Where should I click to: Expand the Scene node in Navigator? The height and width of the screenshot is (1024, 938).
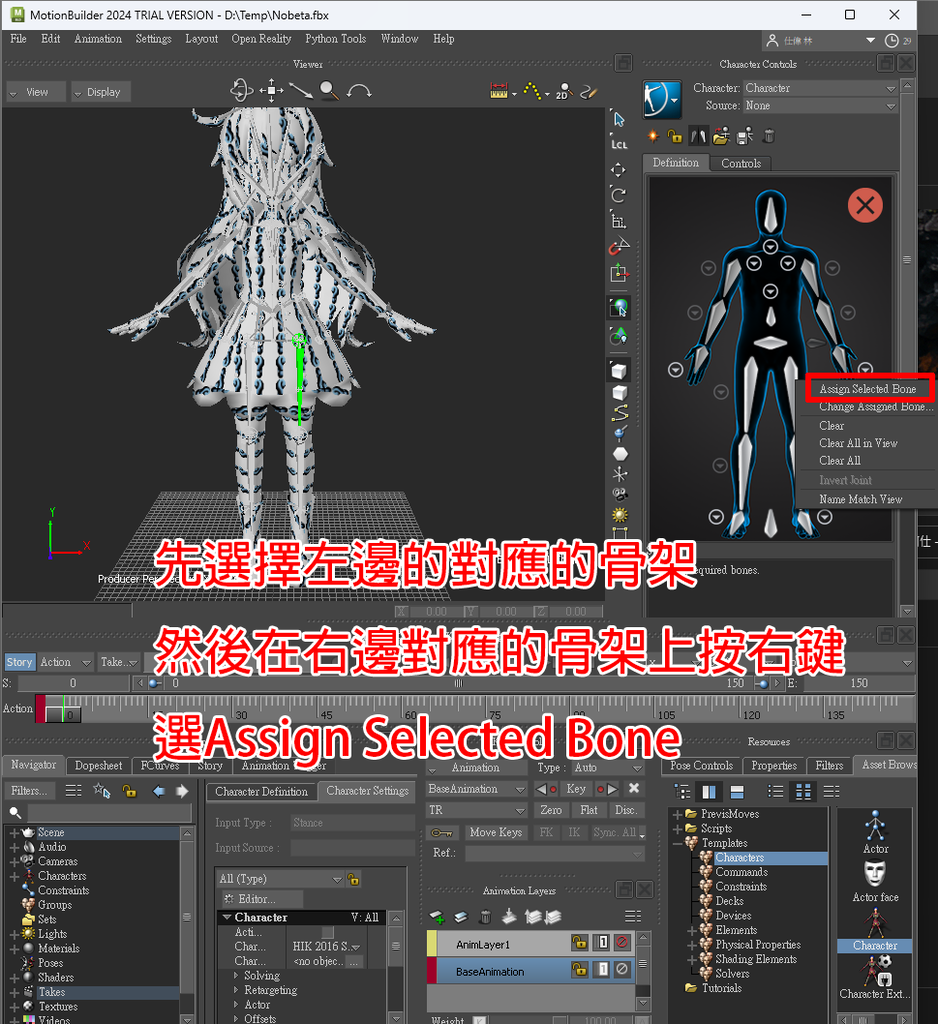tap(14, 833)
